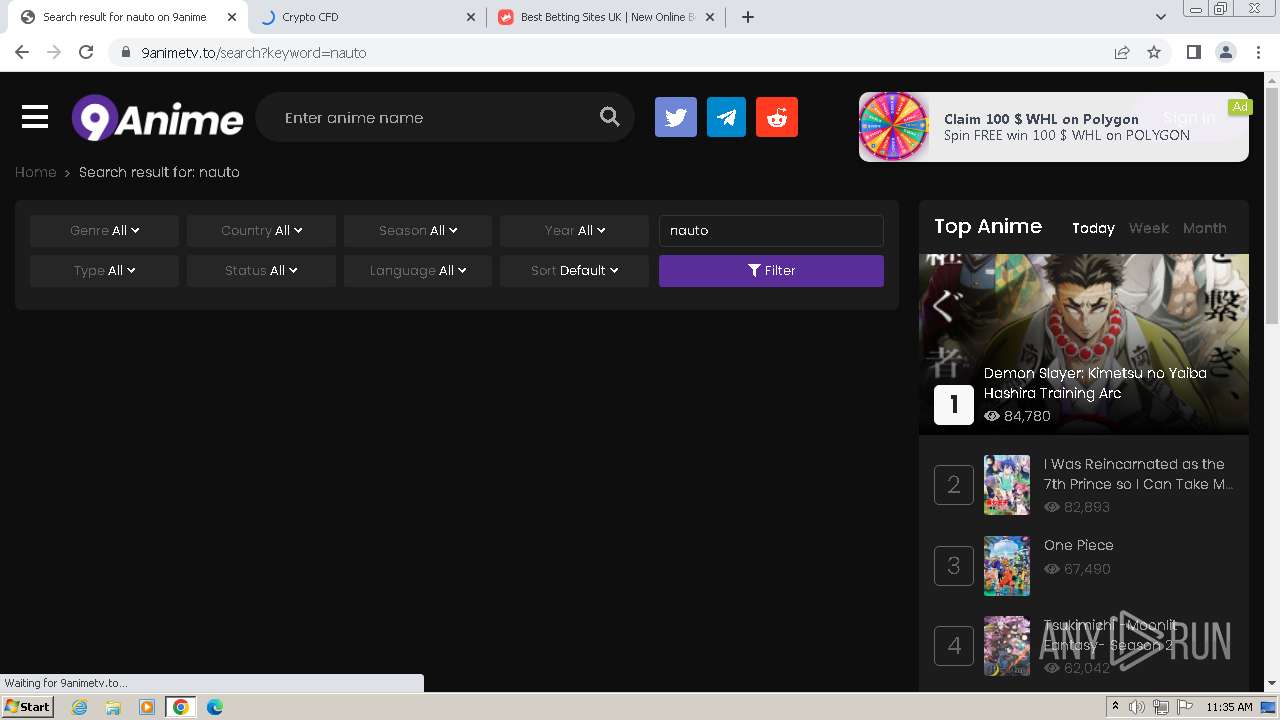Open the browser side panel icon
Image resolution: width=1280 pixels, height=720 pixels.
click(x=1193, y=52)
